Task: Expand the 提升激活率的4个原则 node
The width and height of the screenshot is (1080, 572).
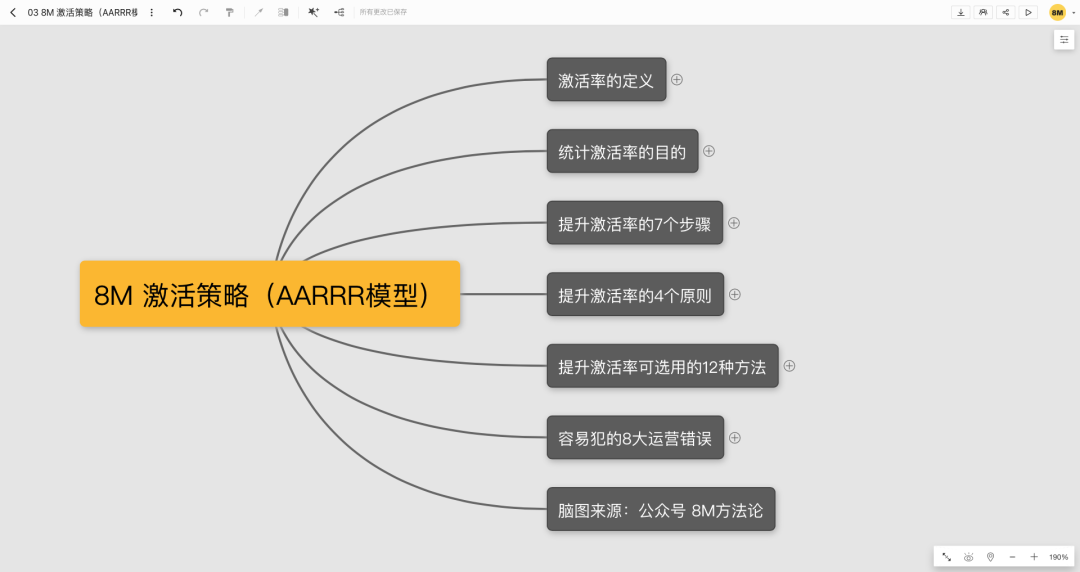Action: pyautogui.click(x=735, y=294)
